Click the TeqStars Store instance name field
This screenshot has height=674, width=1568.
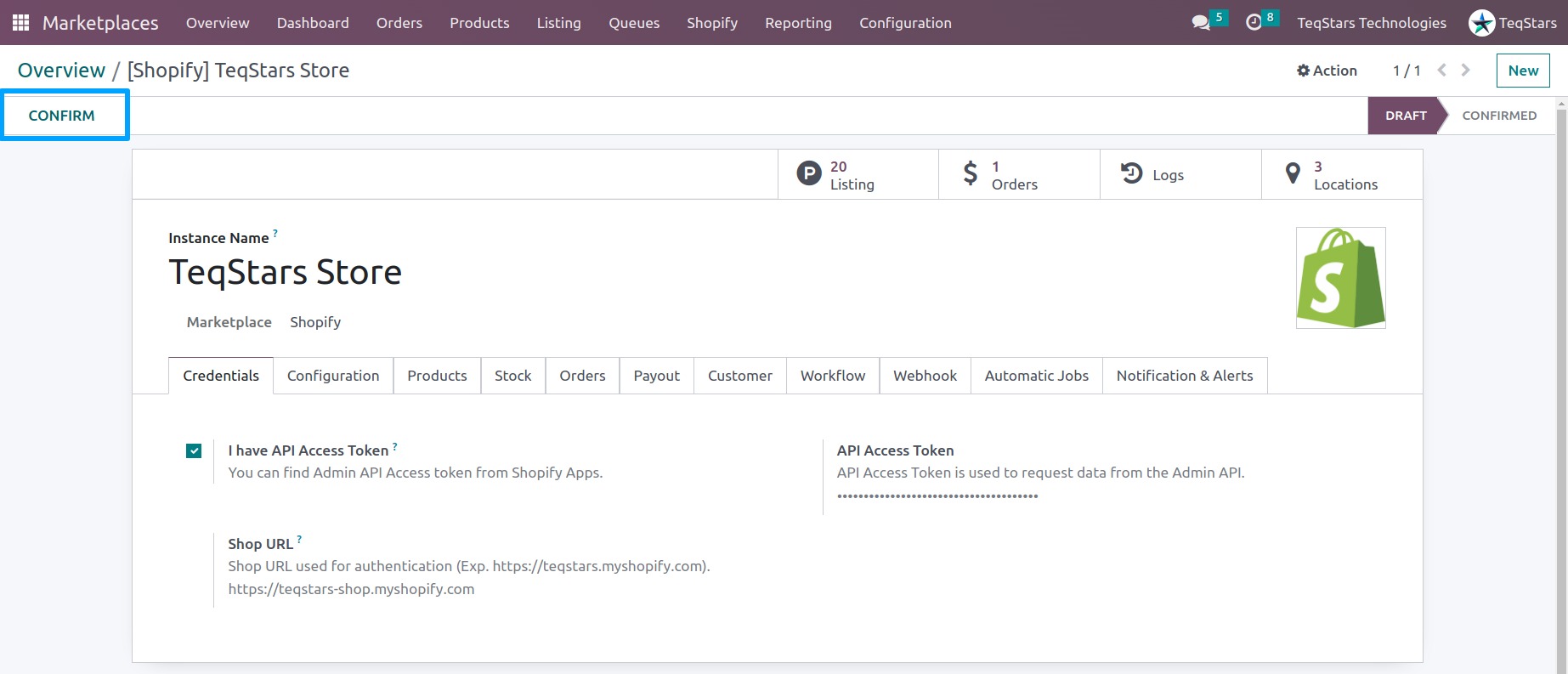(x=285, y=273)
